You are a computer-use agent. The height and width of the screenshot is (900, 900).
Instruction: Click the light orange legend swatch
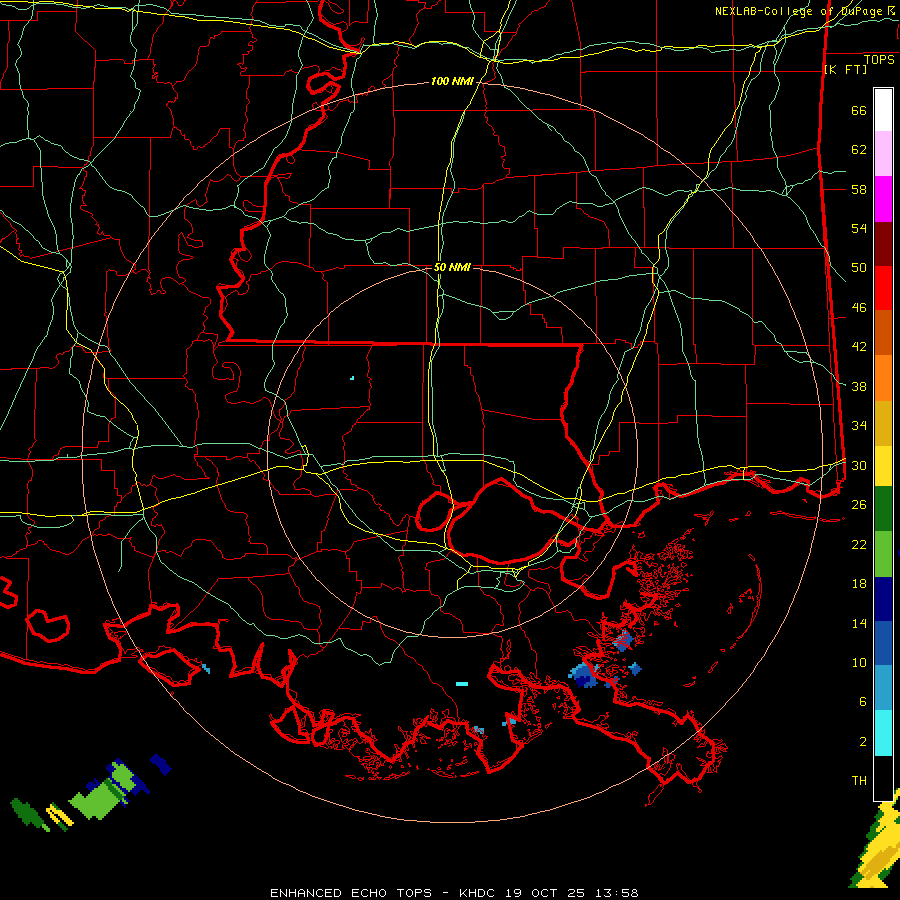coord(883,378)
